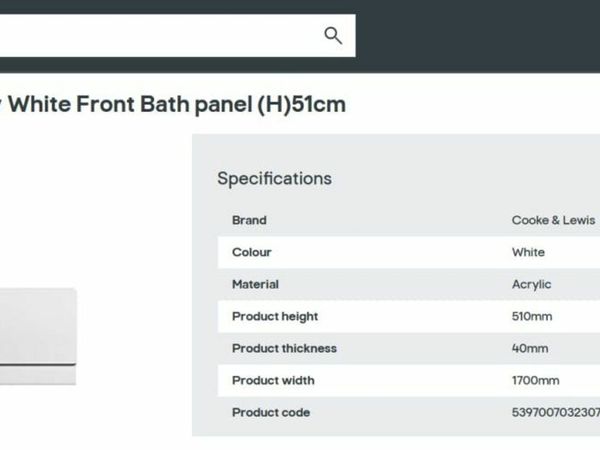Click the magnifying glass search icon

click(333, 36)
